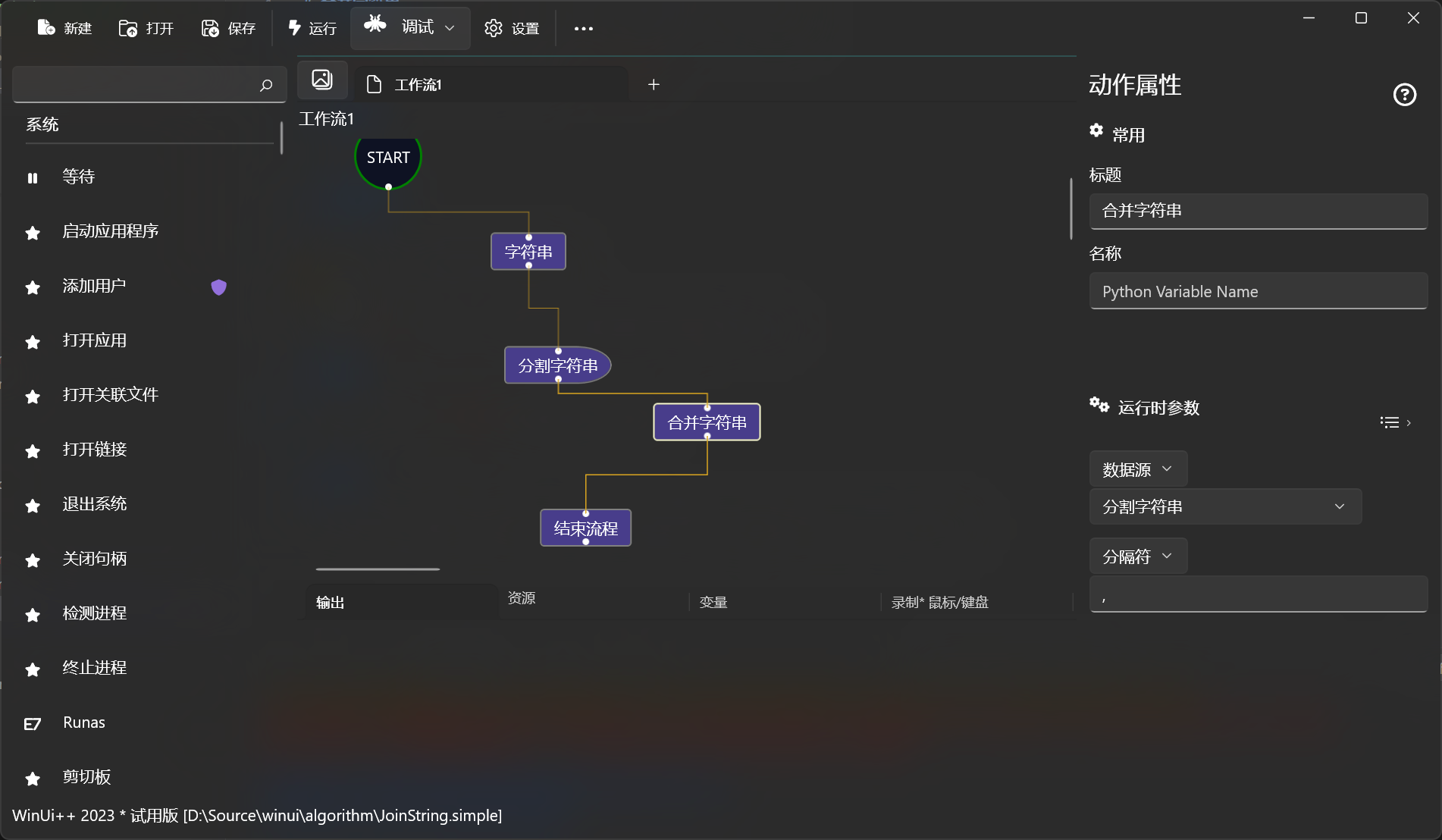The image size is (1442, 840).
Task: Click + to add a new workflow tab
Action: pos(654,84)
